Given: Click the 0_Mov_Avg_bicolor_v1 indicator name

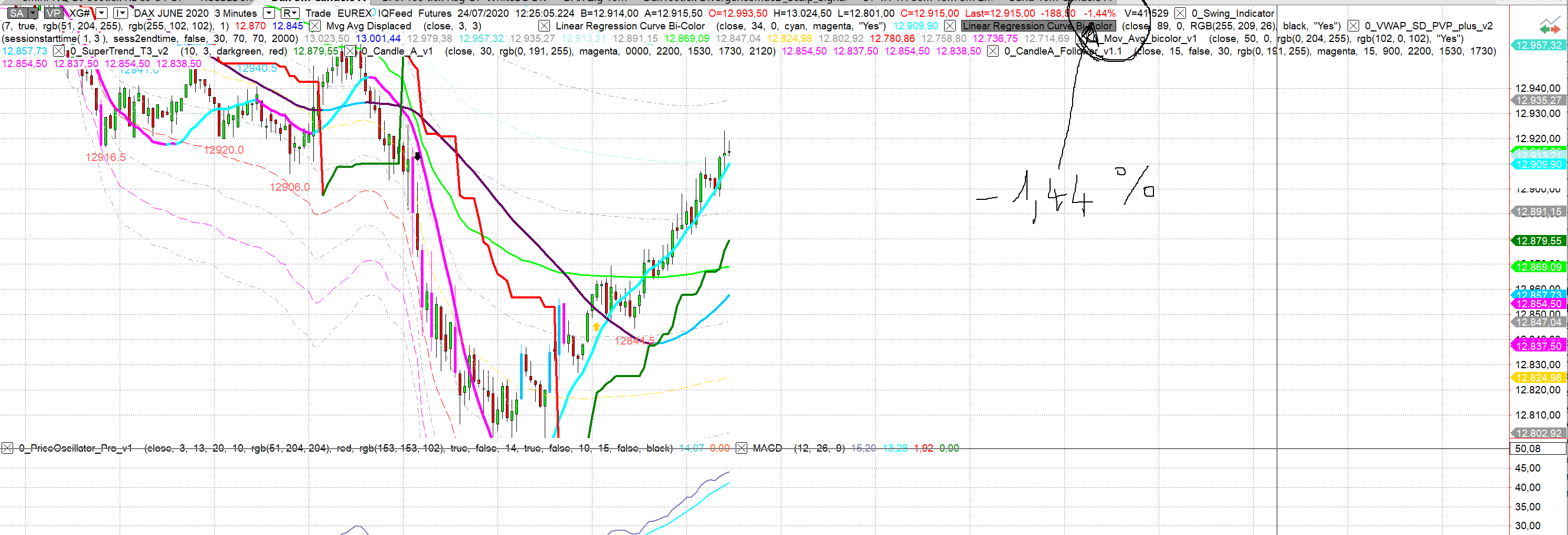Looking at the screenshot, I should (x=1145, y=38).
